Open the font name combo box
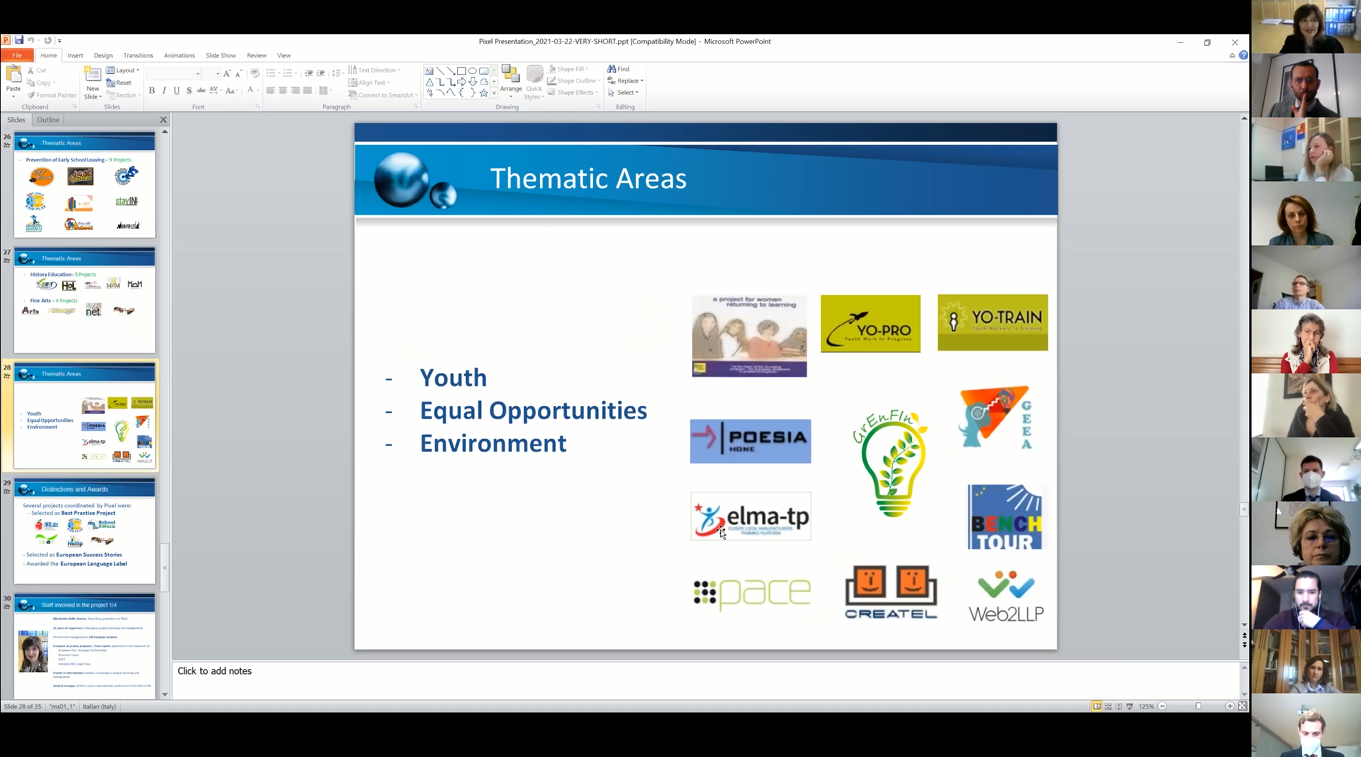 174,73
